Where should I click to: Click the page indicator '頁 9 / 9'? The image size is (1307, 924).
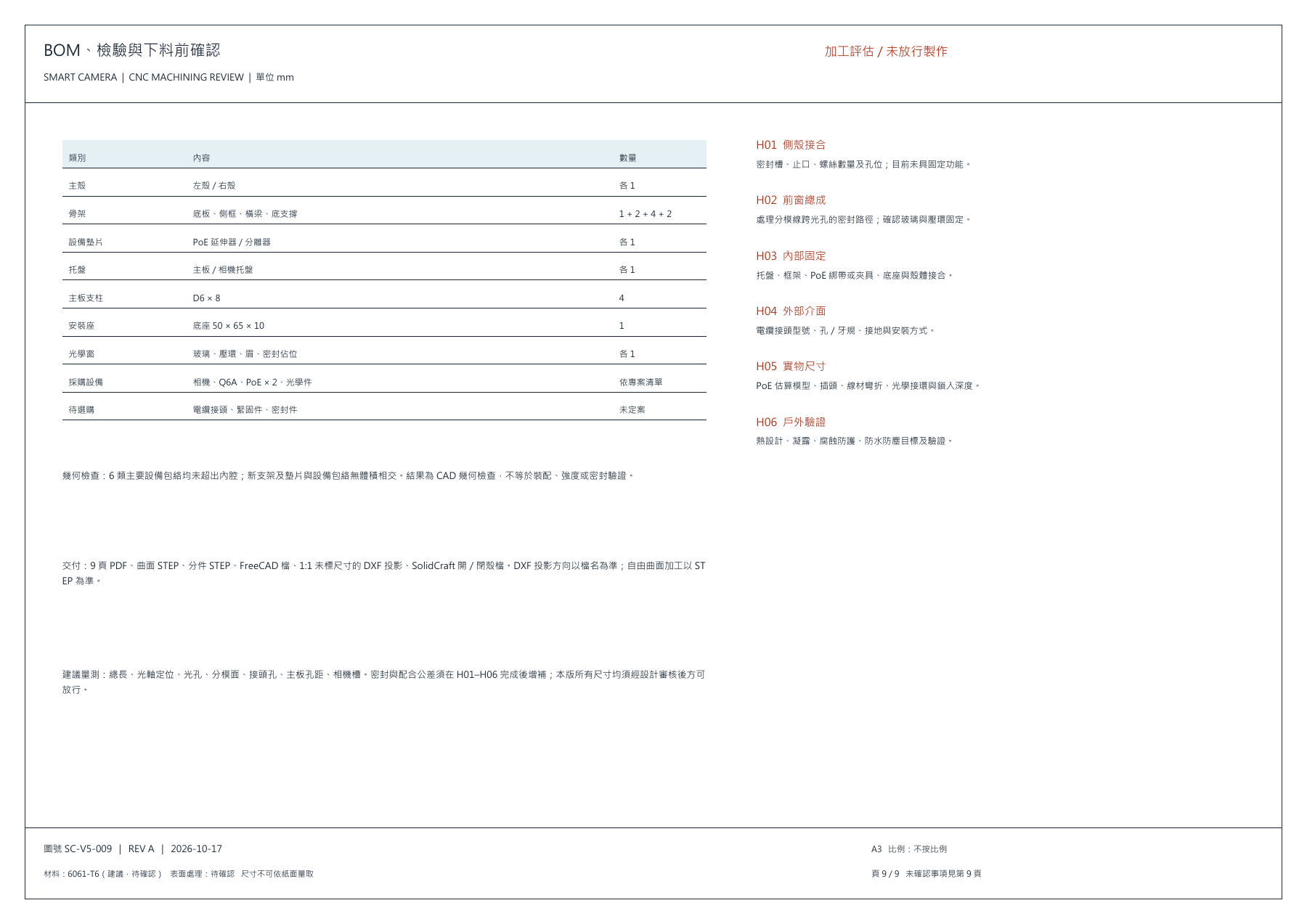(885, 874)
